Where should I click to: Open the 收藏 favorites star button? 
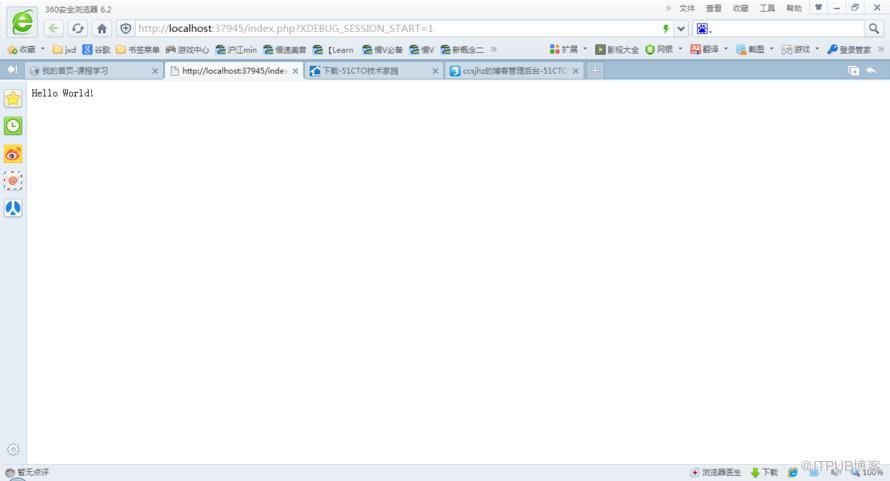[21, 50]
